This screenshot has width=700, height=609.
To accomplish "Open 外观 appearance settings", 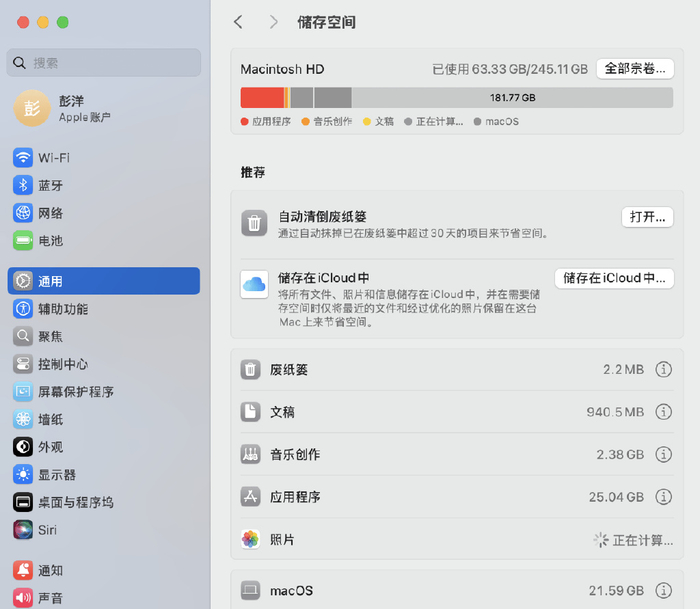I will 104,447.
